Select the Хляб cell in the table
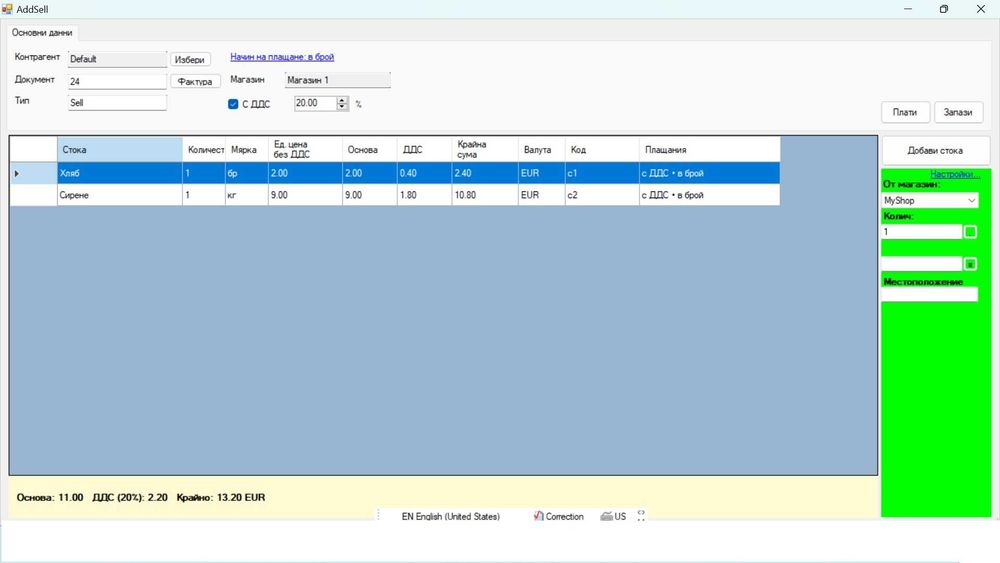The height and width of the screenshot is (563, 1000). 120,173
